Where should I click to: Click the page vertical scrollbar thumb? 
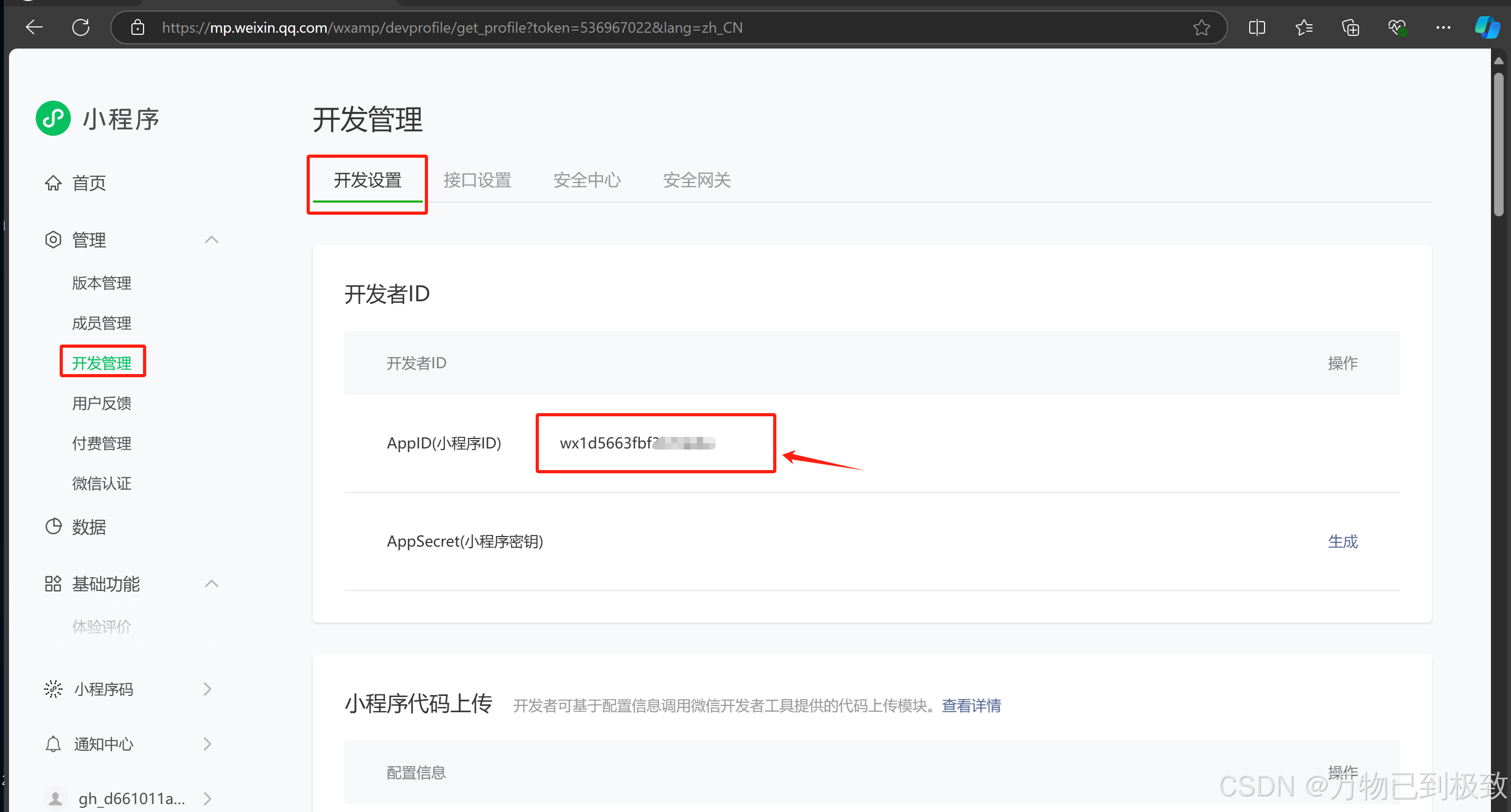click(x=1499, y=144)
